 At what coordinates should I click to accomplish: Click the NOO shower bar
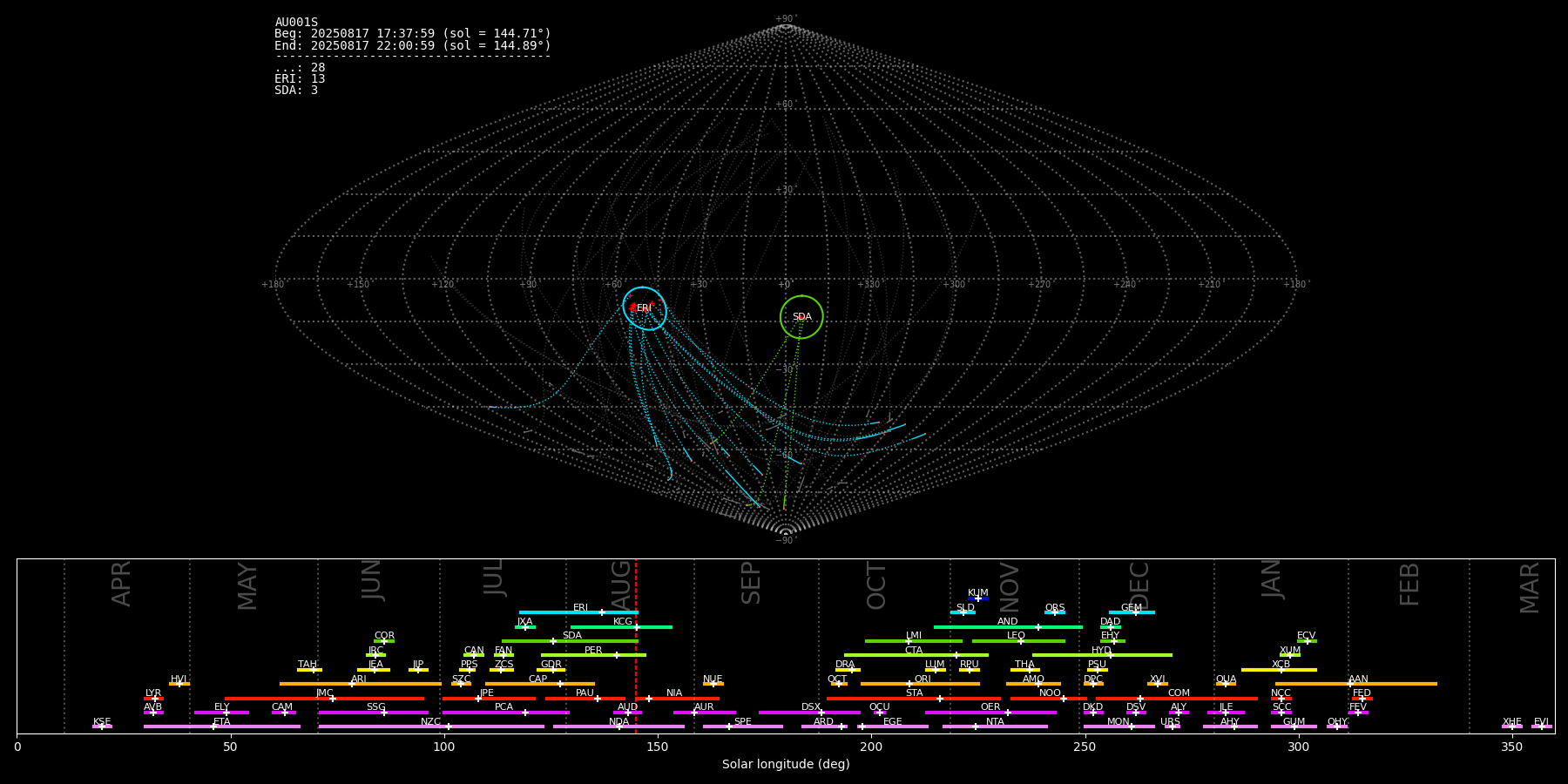(x=1049, y=699)
